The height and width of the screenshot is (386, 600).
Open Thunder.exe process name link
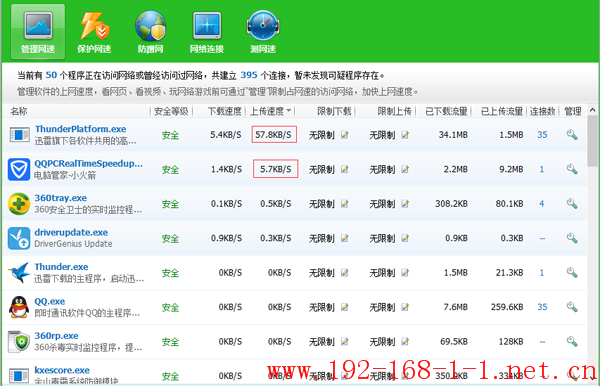point(61,267)
